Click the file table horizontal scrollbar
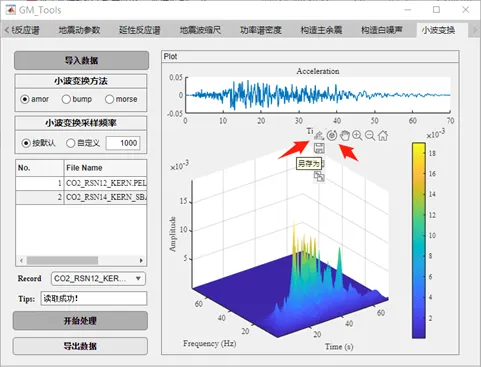Viewport: 481px width, 367px height. tap(81, 260)
